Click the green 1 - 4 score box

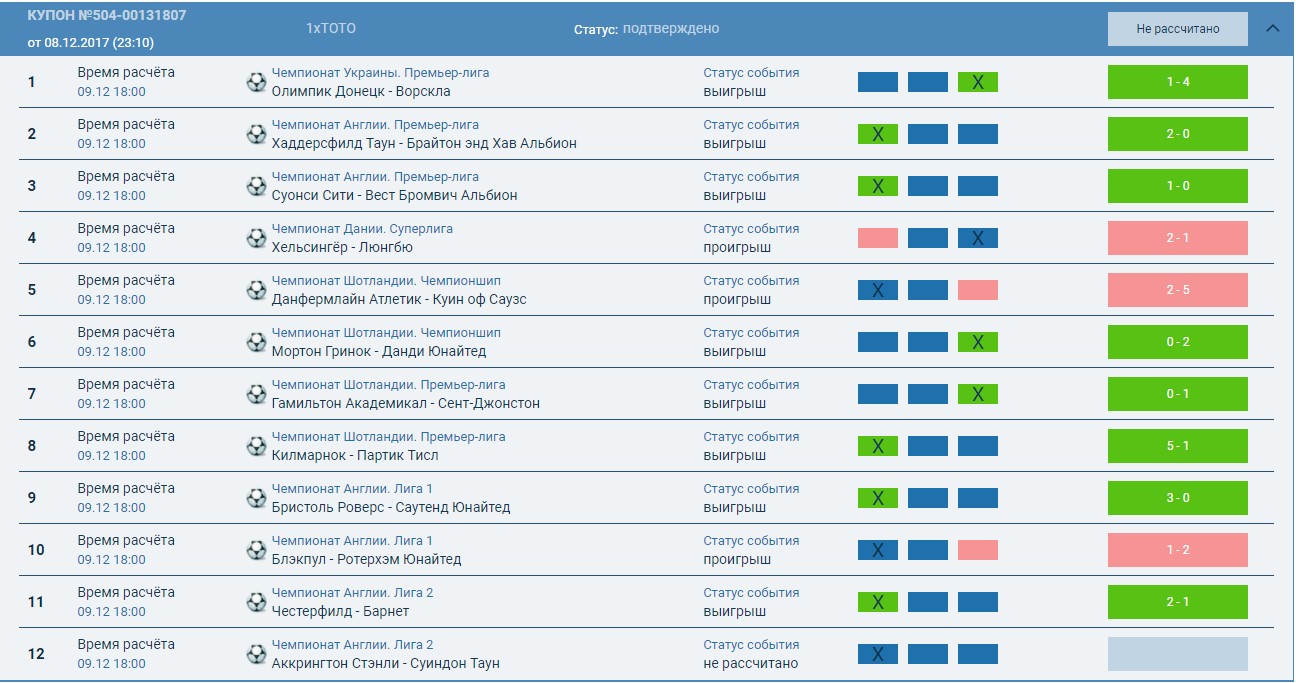[1177, 82]
